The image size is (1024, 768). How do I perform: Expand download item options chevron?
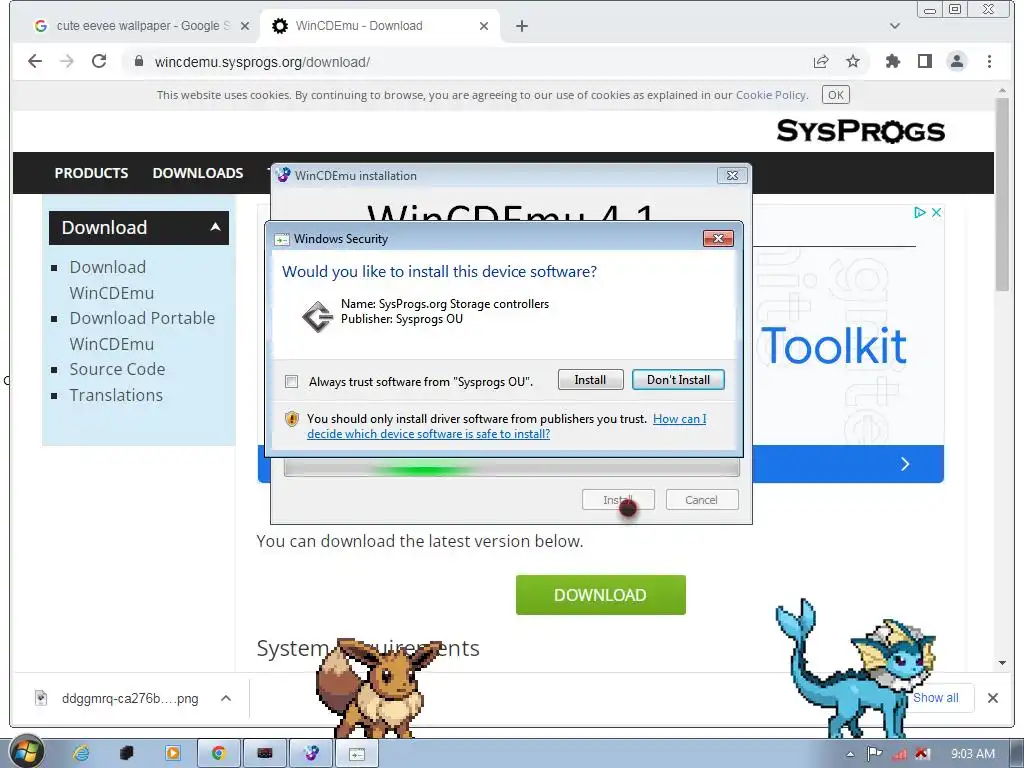tap(226, 698)
